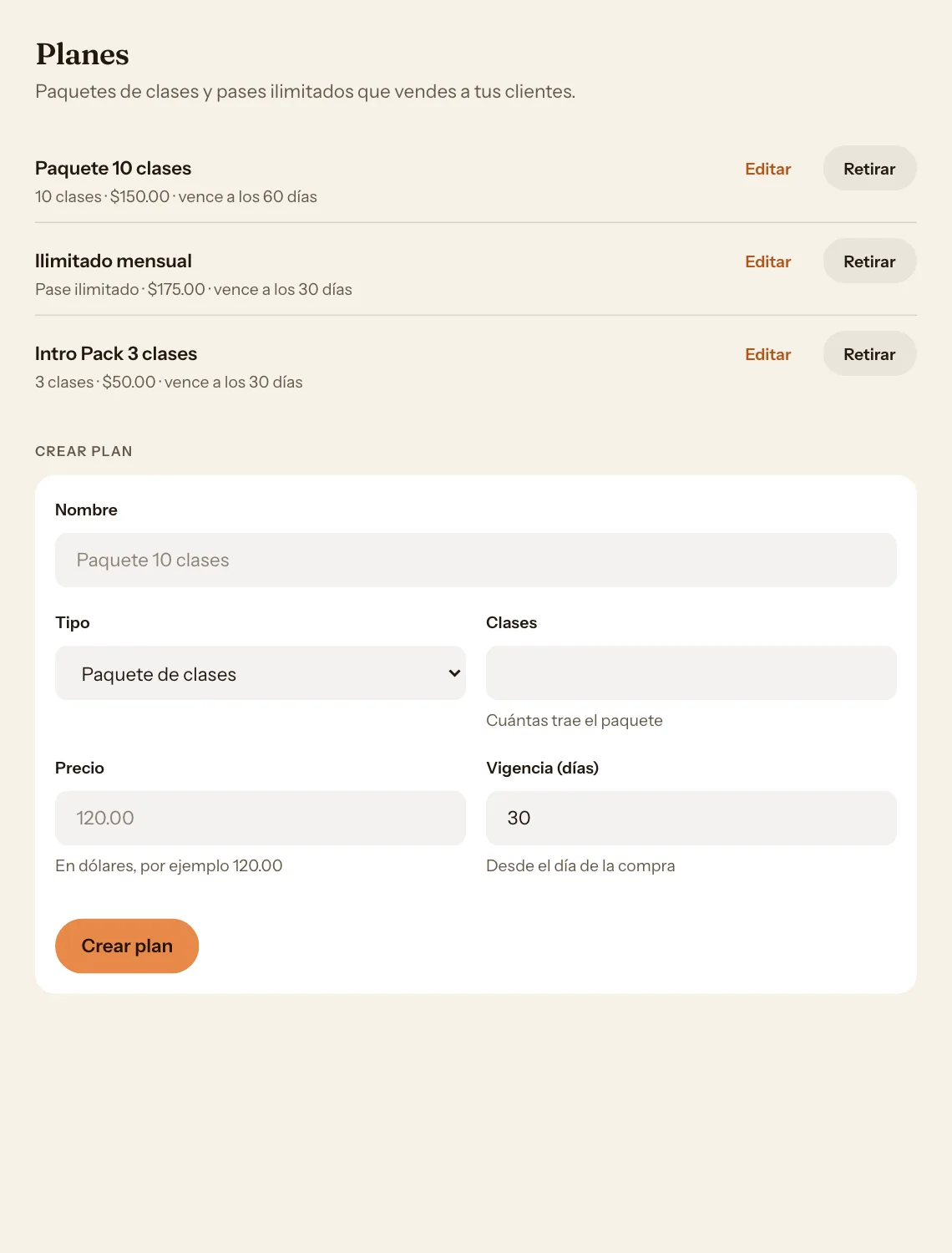Retire the Ilimitado mensual plan

(x=869, y=261)
